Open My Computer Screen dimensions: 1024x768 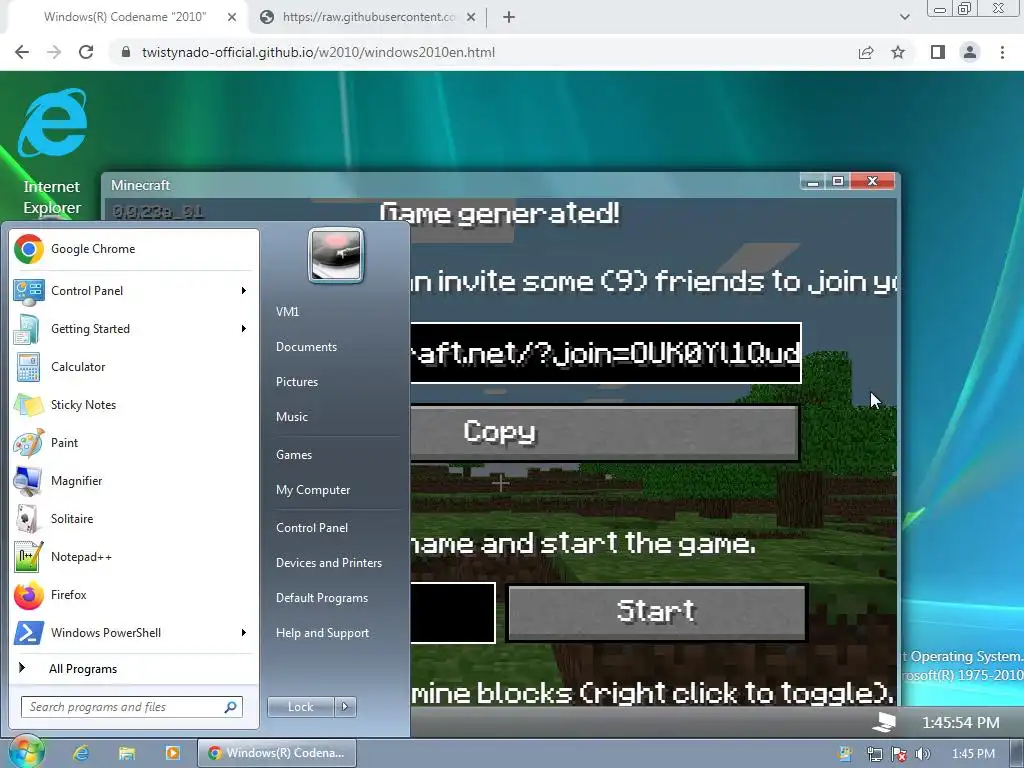(313, 490)
